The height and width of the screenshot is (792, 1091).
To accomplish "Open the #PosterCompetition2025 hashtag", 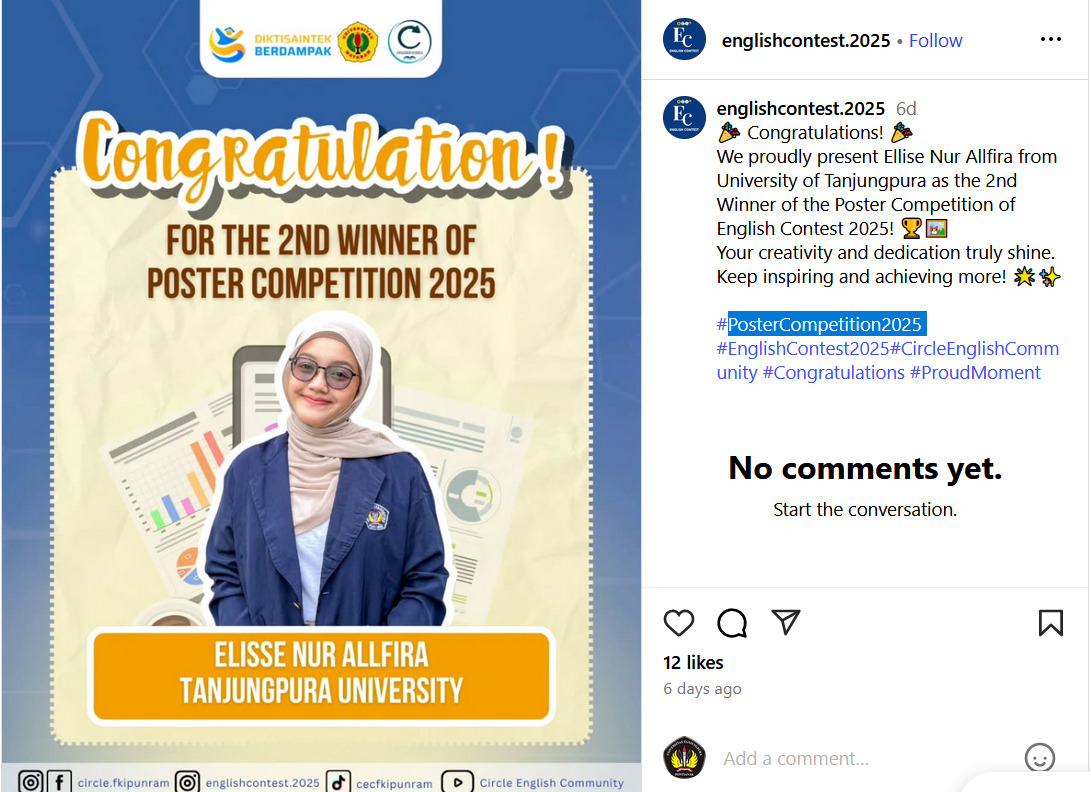I will (x=820, y=324).
